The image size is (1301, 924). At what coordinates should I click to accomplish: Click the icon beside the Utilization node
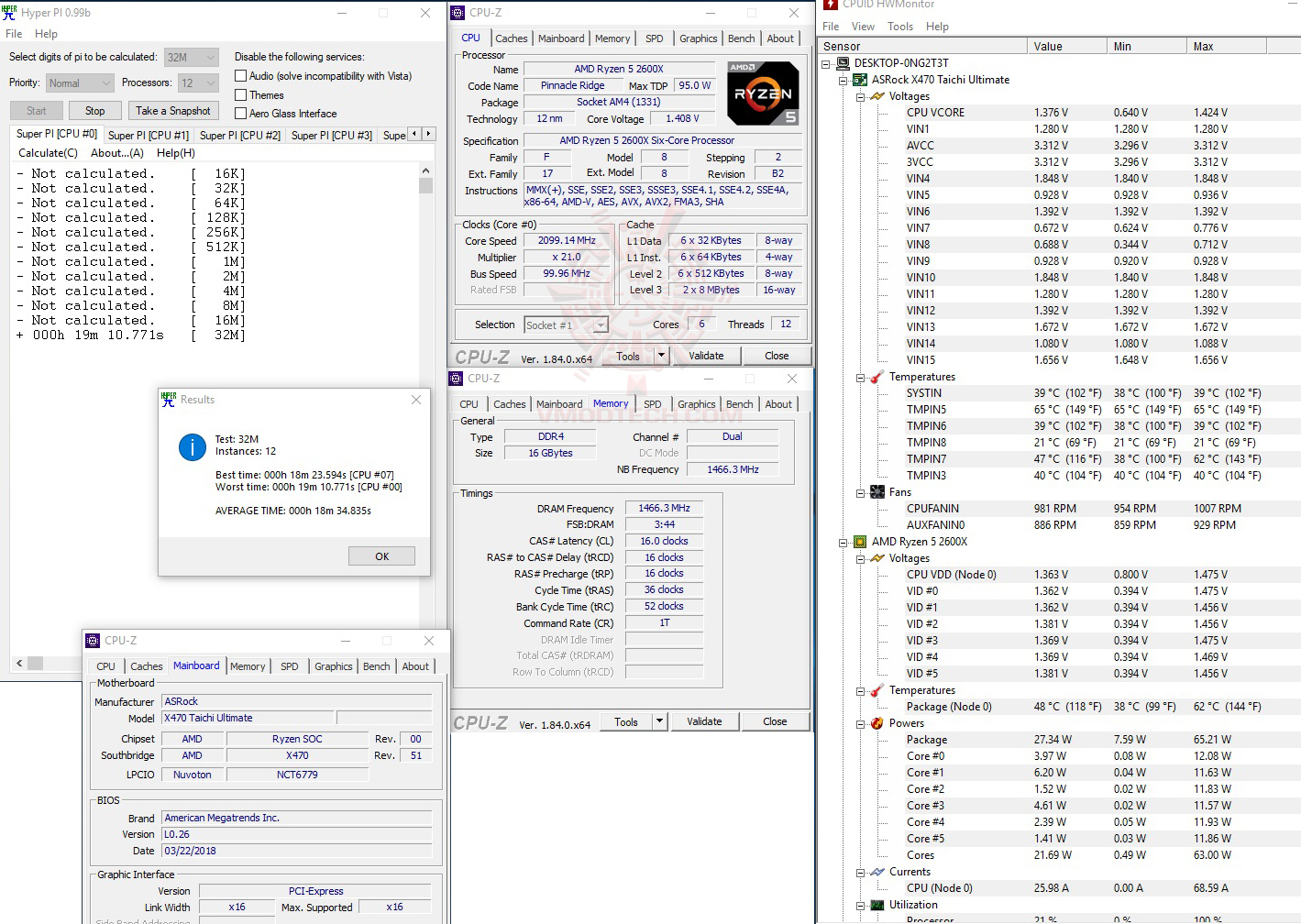click(877, 905)
